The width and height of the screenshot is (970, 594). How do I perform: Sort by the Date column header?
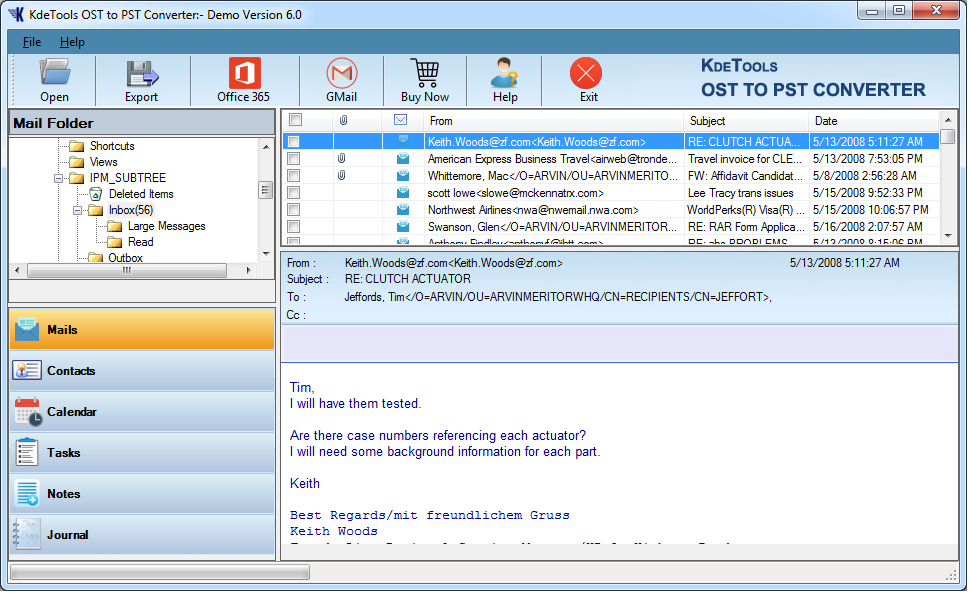pos(874,121)
